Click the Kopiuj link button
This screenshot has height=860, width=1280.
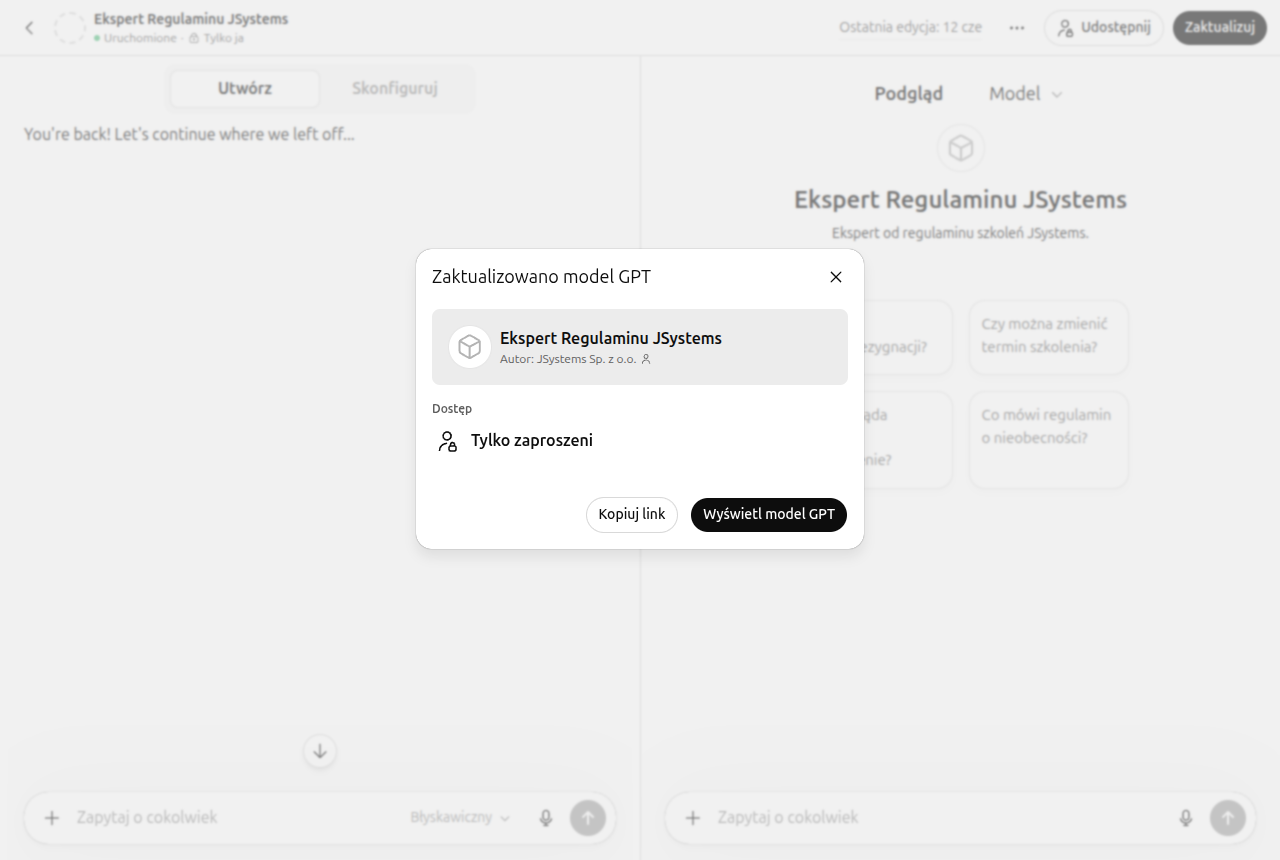pyautogui.click(x=632, y=515)
